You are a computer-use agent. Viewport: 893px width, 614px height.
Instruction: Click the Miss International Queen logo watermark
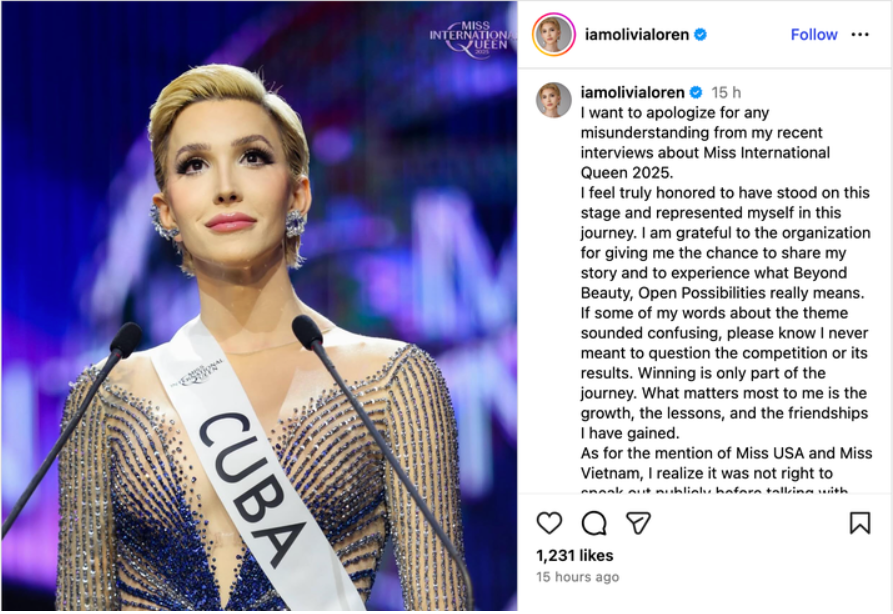click(x=472, y=38)
